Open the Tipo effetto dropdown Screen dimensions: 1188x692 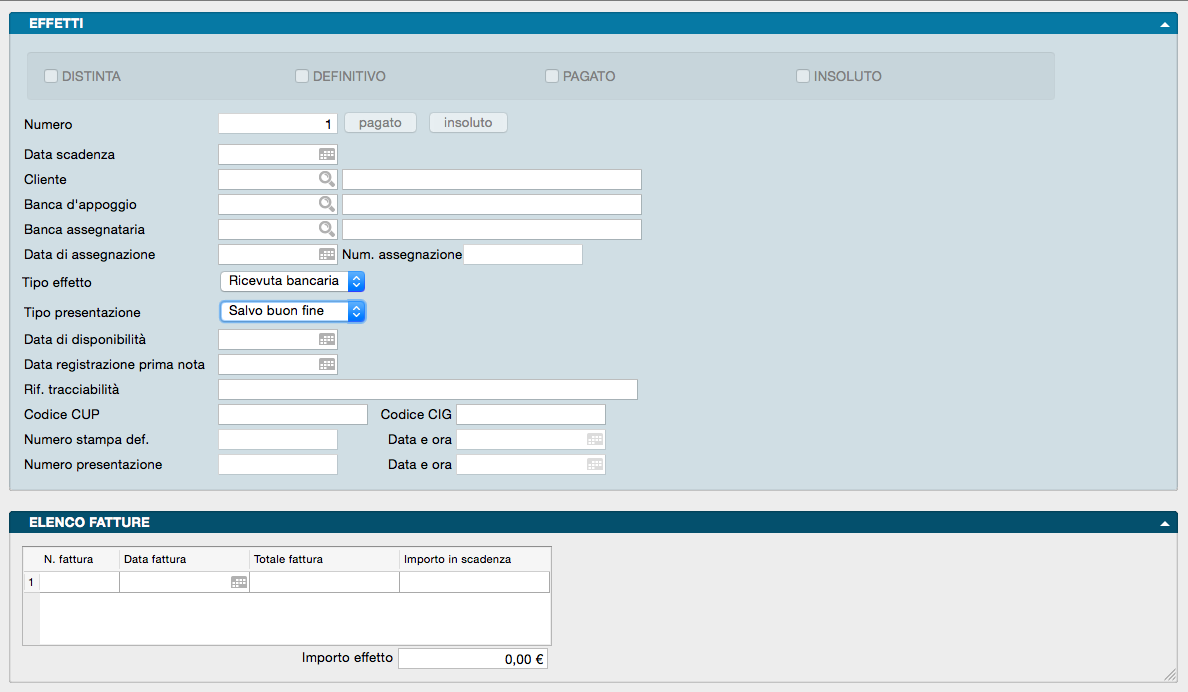coord(292,281)
